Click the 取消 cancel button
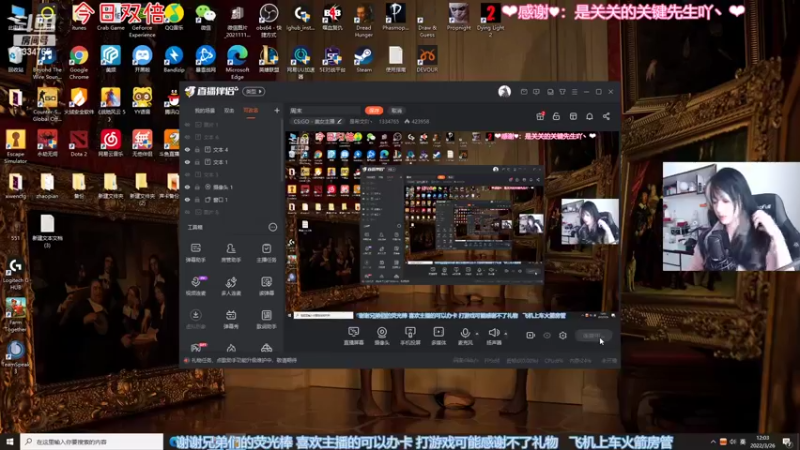 pos(396,110)
